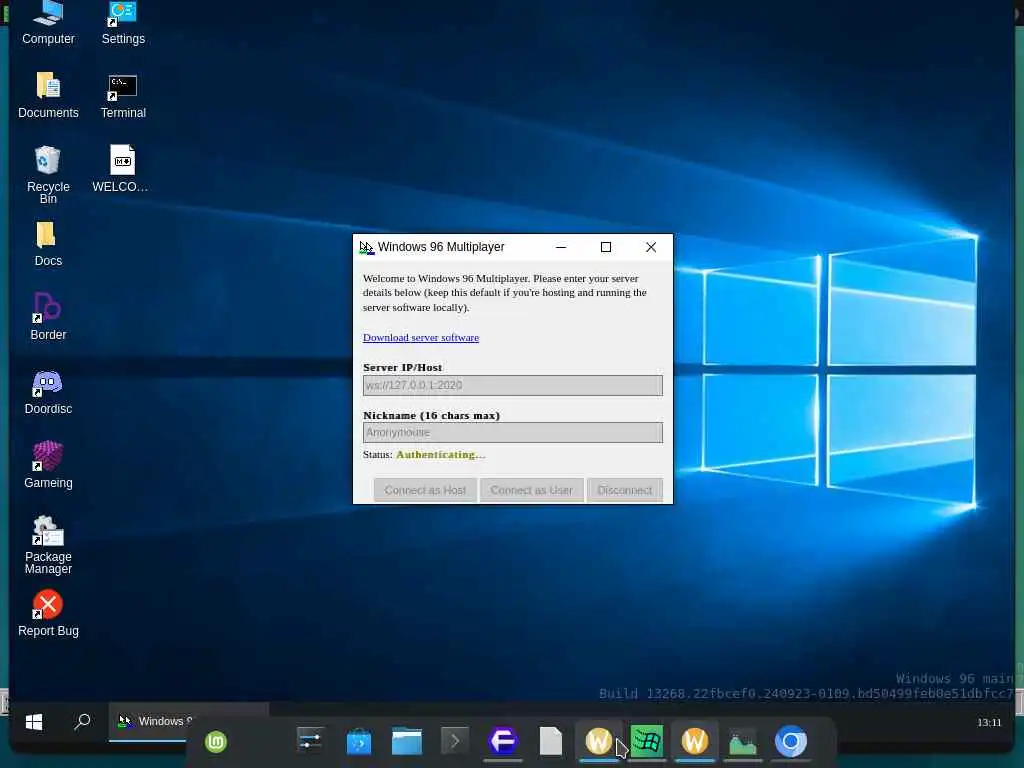The width and height of the screenshot is (1024, 768).
Task: Open the WELCO... markdown file icon
Action: (x=121, y=168)
